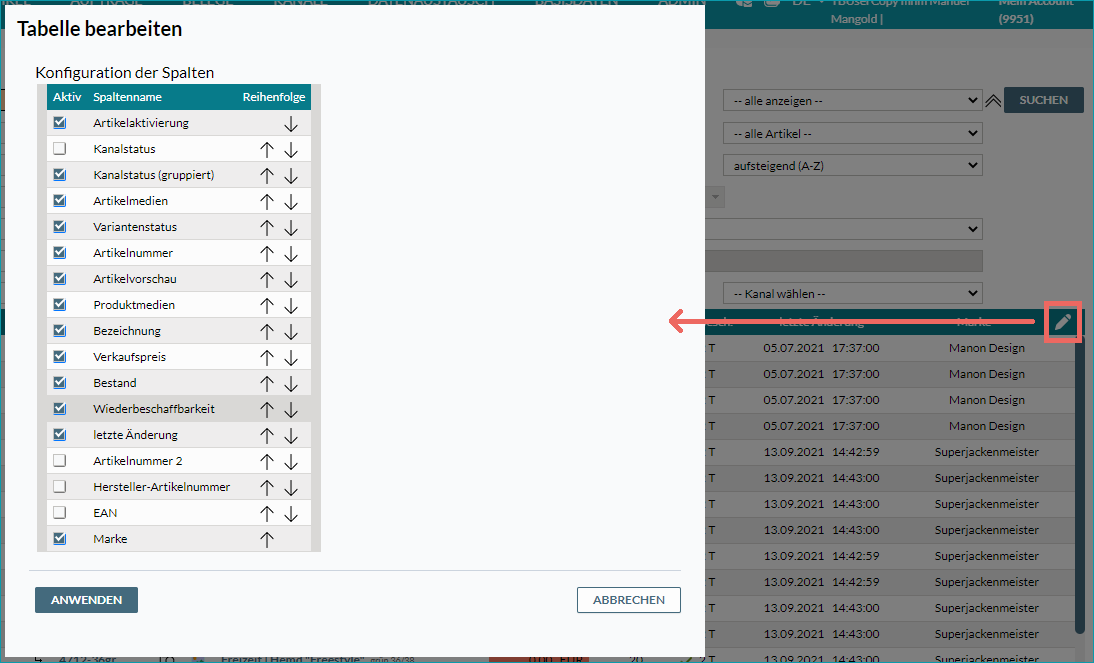Move Verkaufspreis column up

click(x=267, y=358)
